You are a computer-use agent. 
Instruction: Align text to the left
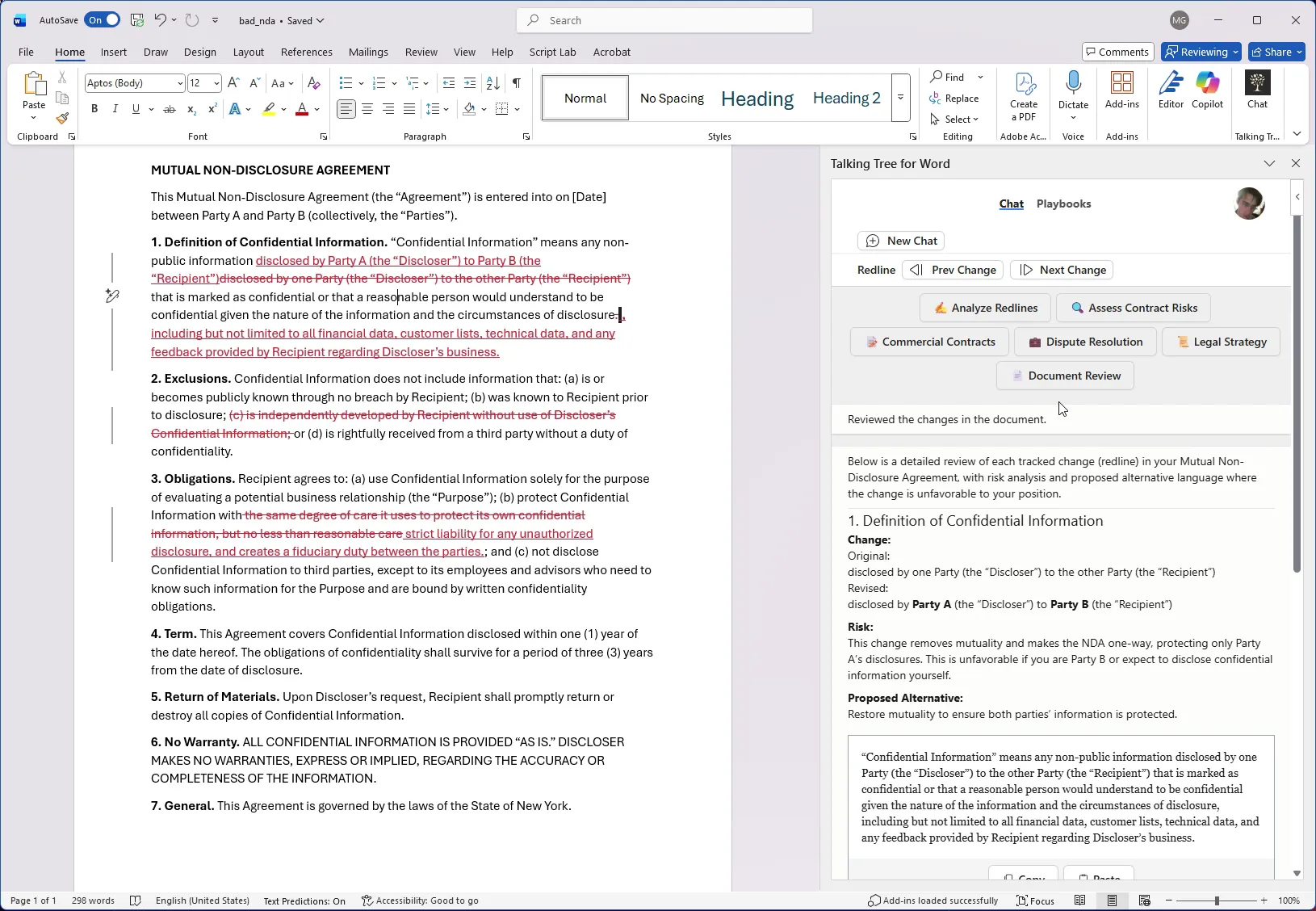point(346,109)
